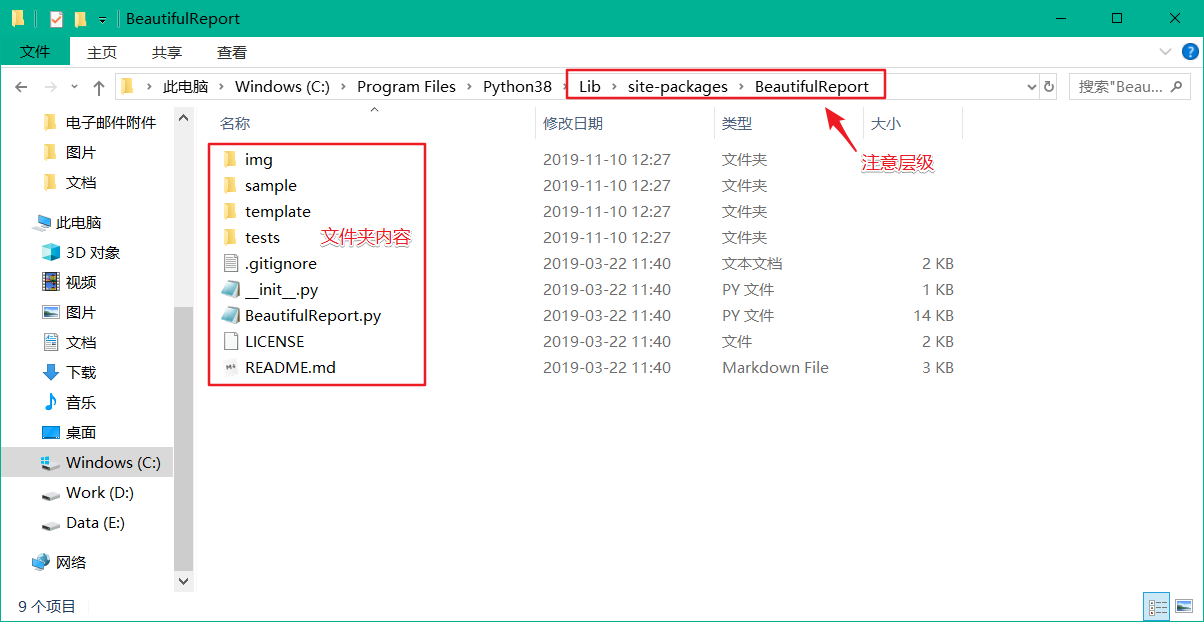Click the 网络 network icon
This screenshot has width=1204, height=622.
click(x=41, y=562)
